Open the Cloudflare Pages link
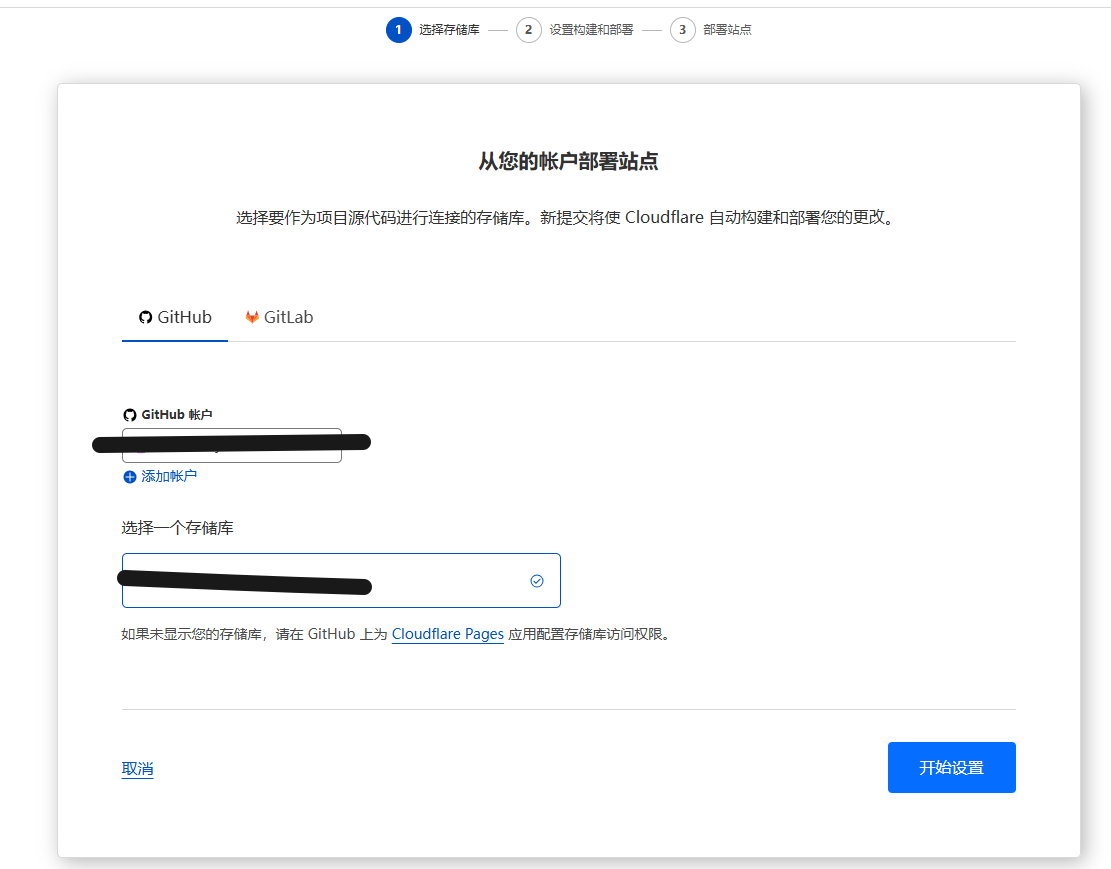Image resolution: width=1111 pixels, height=869 pixels. 447,634
